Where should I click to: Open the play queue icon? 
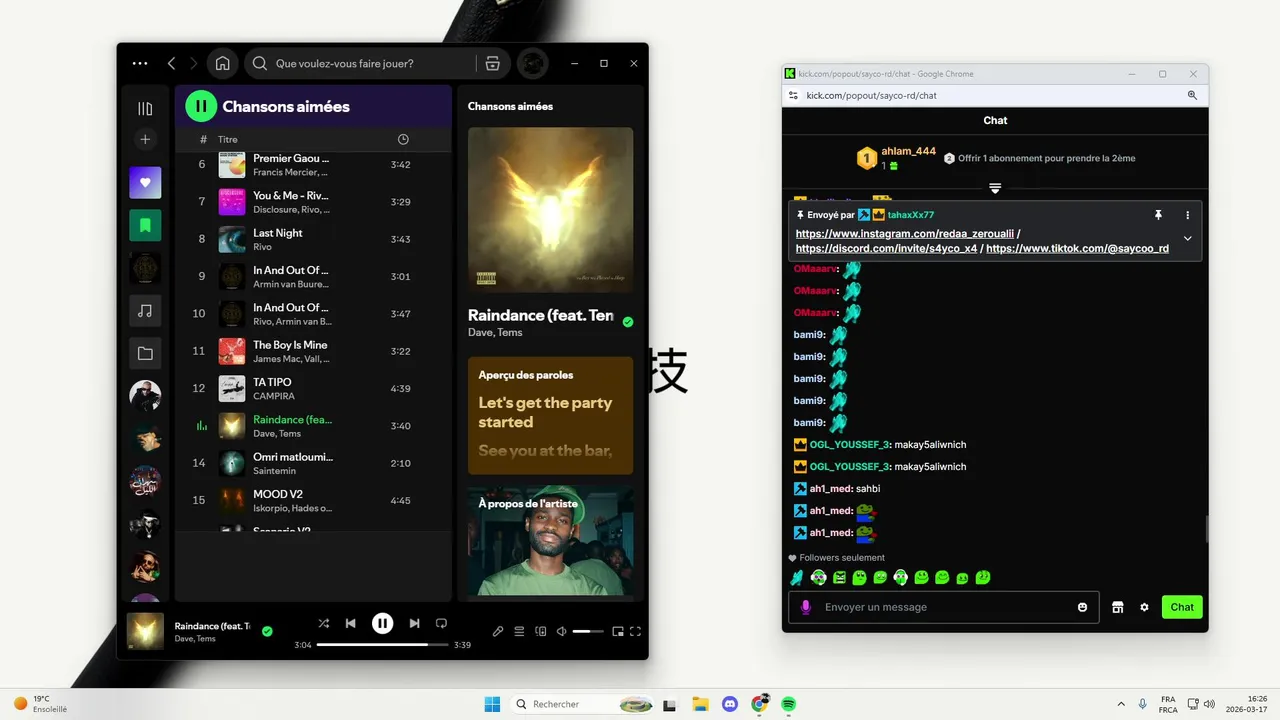(x=519, y=631)
